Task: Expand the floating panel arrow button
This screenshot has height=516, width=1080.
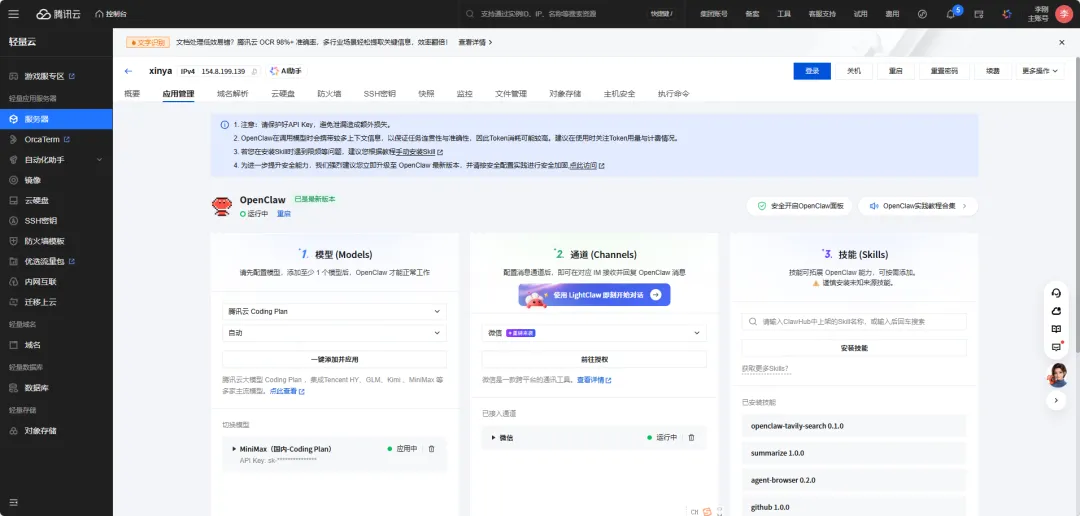Action: [1056, 401]
